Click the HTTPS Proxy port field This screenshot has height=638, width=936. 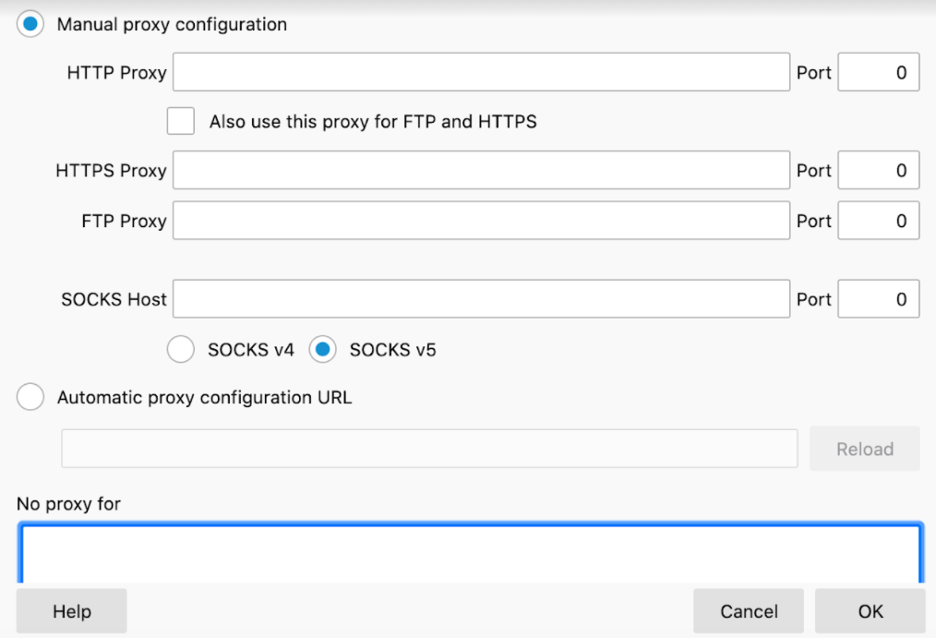tap(878, 170)
